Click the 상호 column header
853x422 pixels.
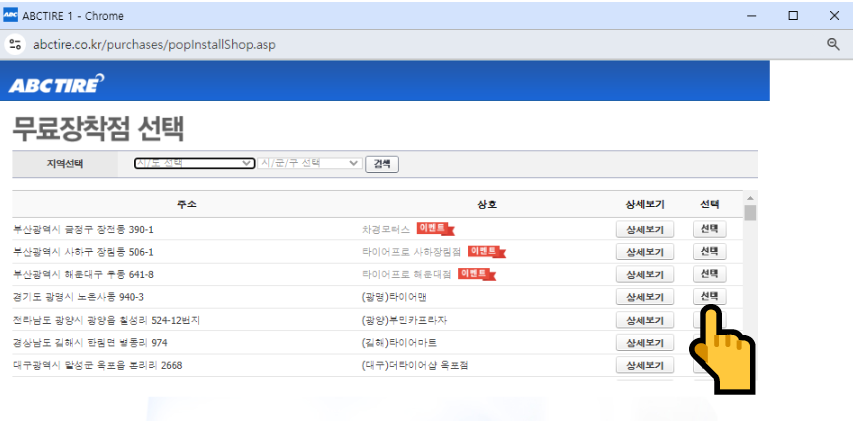click(x=487, y=204)
